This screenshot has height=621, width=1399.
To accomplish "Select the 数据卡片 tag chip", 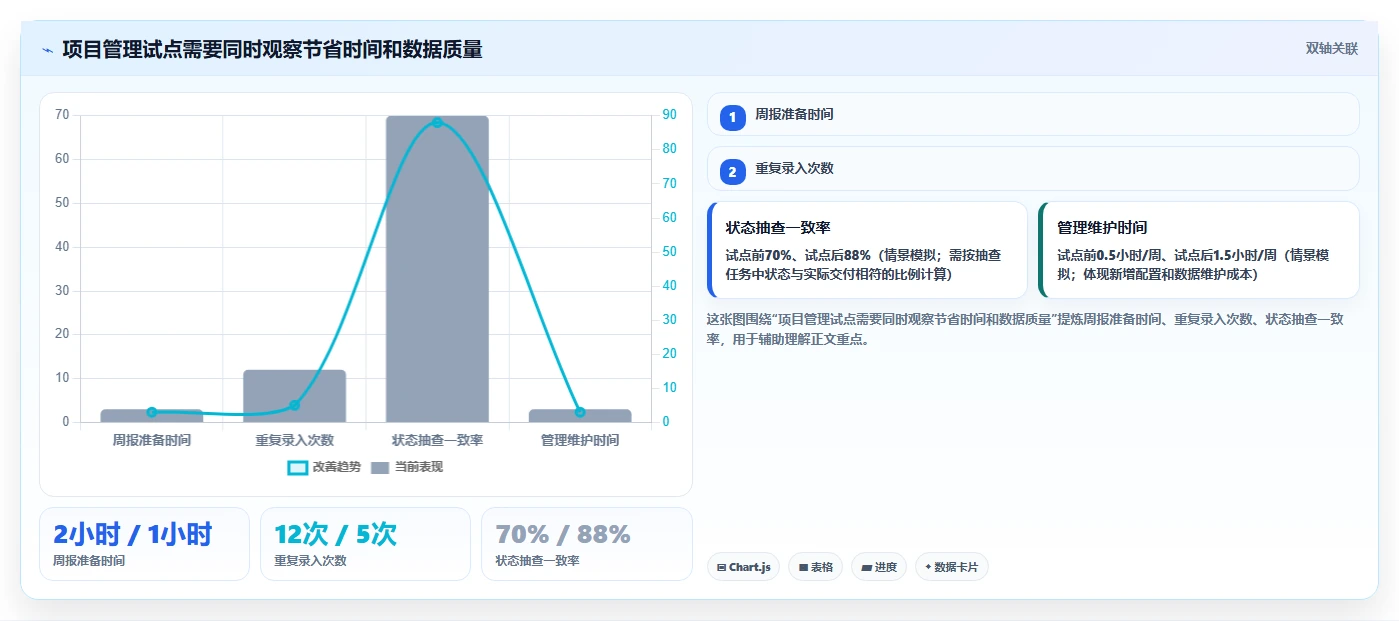I will [x=952, y=567].
